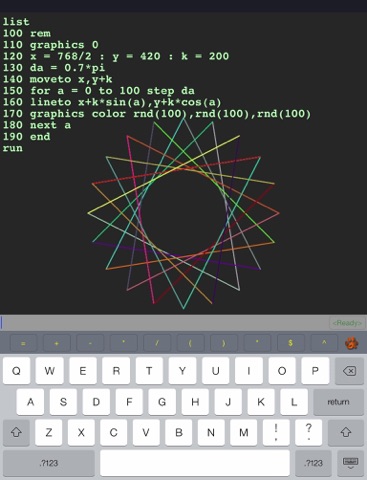The image size is (367, 480).
Task: Tap the T key
Action: coord(149,371)
